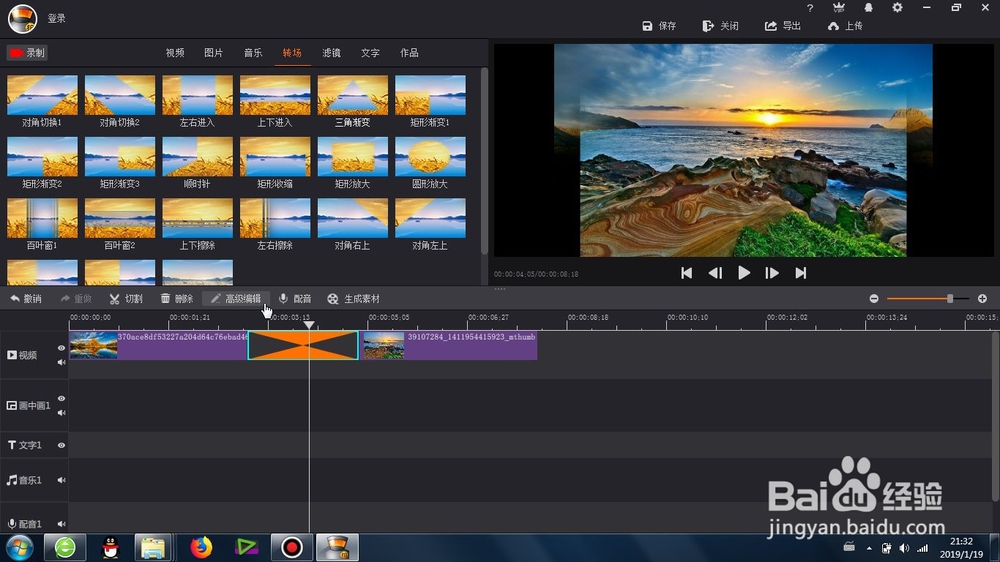
Task: Open the File Explorer taskbar icon
Action: point(153,547)
